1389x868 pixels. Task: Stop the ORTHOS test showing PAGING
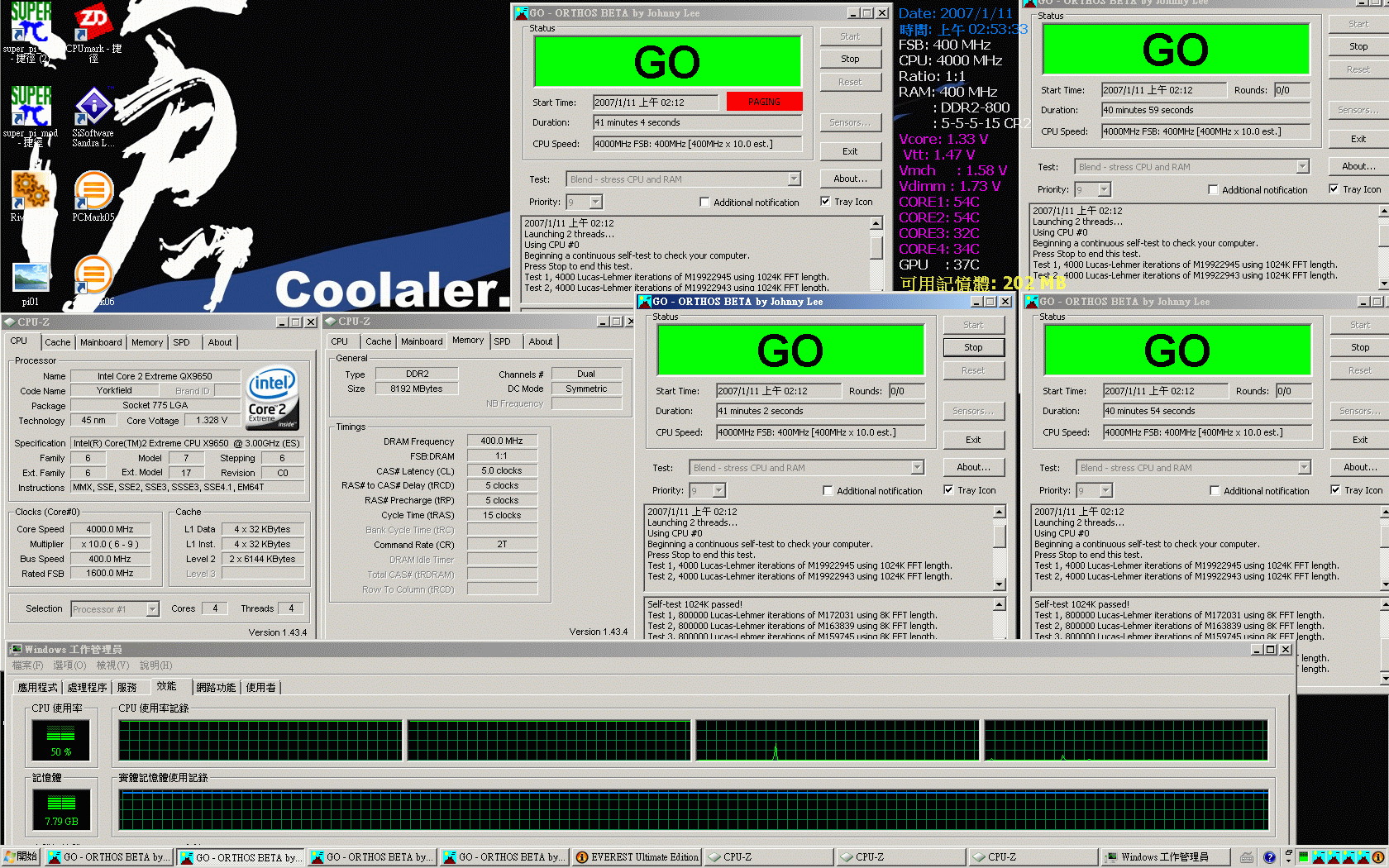[850, 59]
